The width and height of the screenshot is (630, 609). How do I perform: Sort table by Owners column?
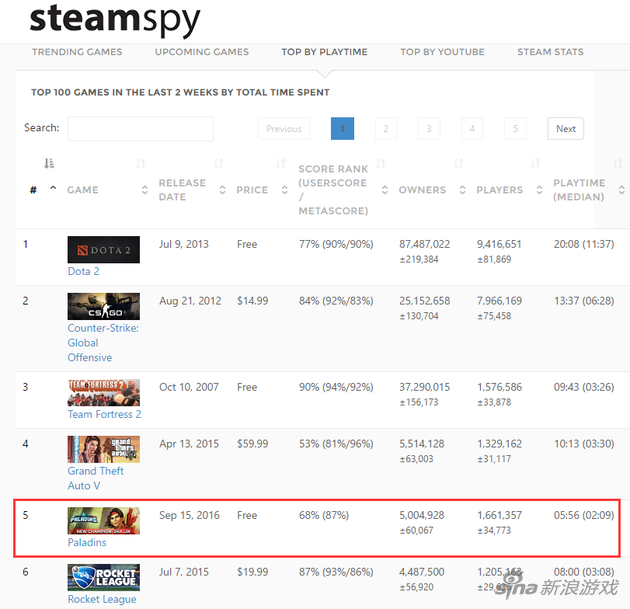[422, 190]
